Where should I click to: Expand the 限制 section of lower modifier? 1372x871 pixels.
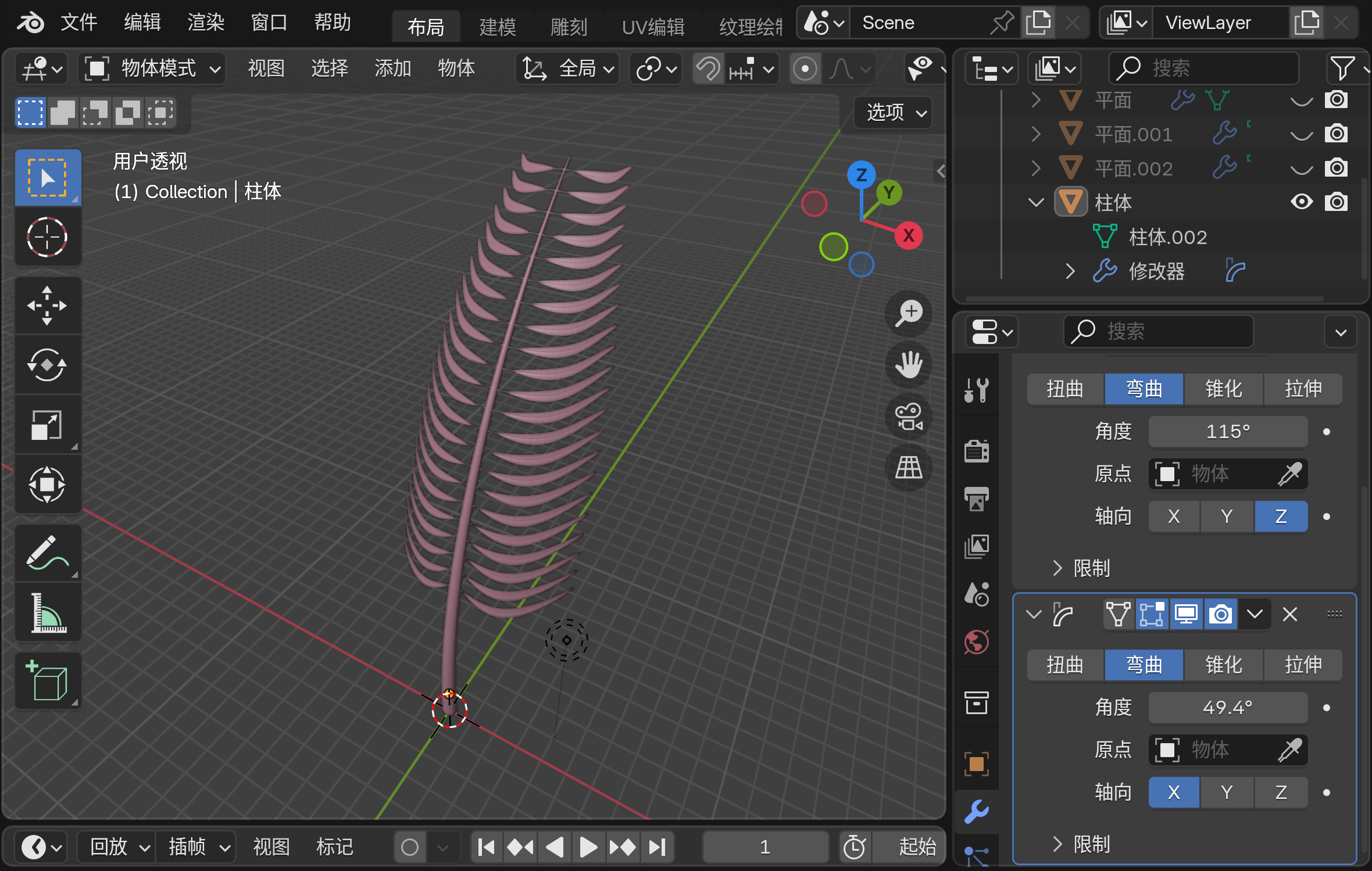tap(1057, 844)
